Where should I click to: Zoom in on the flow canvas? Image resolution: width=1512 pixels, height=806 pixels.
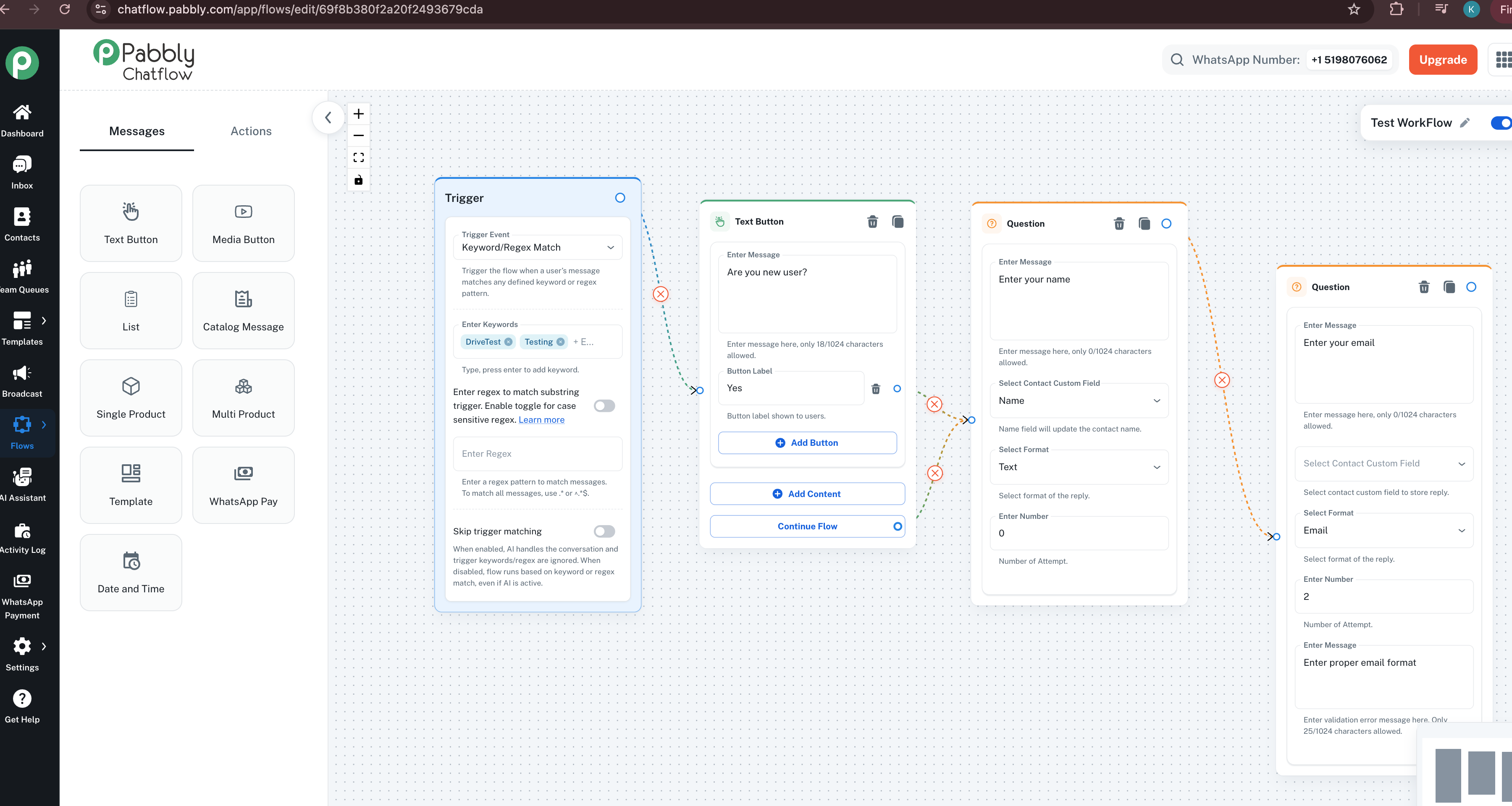click(x=359, y=114)
